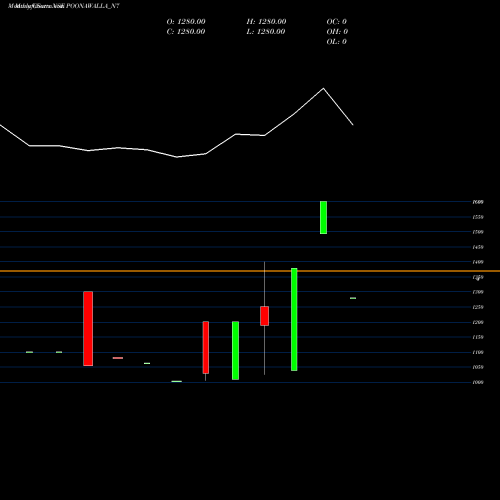The width and height of the screenshot is (500, 500).
Task: Click the orange horizontal price line
Action: 250,271
